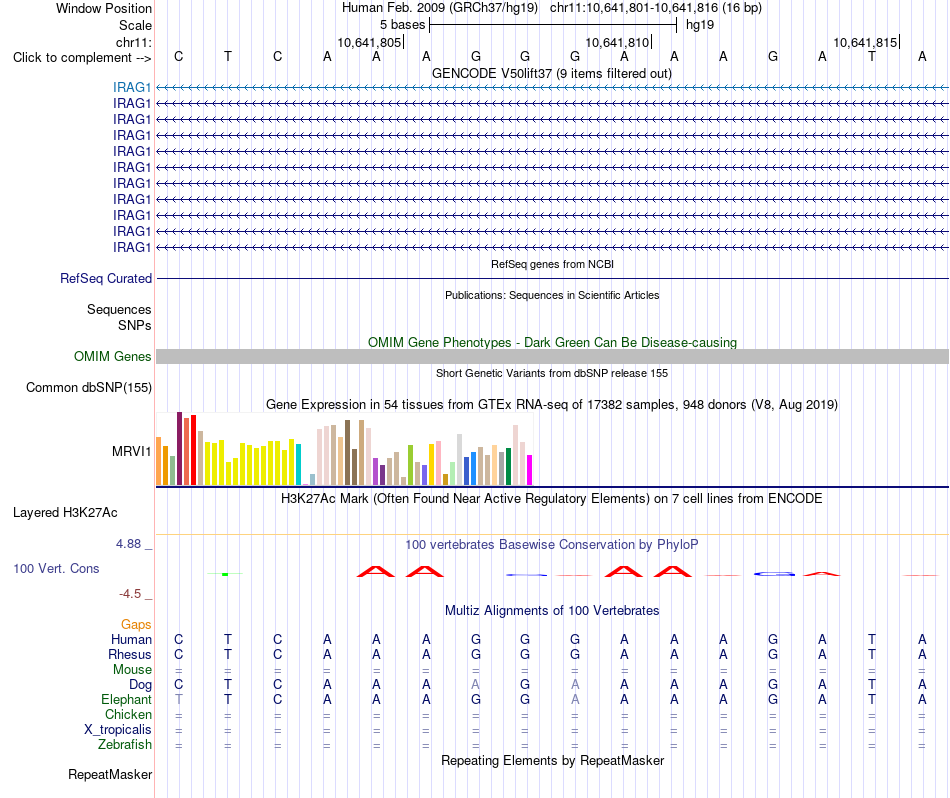950x798 pixels.
Task: Click the 4.88 PhyloP upper scale value
Action: (128, 544)
